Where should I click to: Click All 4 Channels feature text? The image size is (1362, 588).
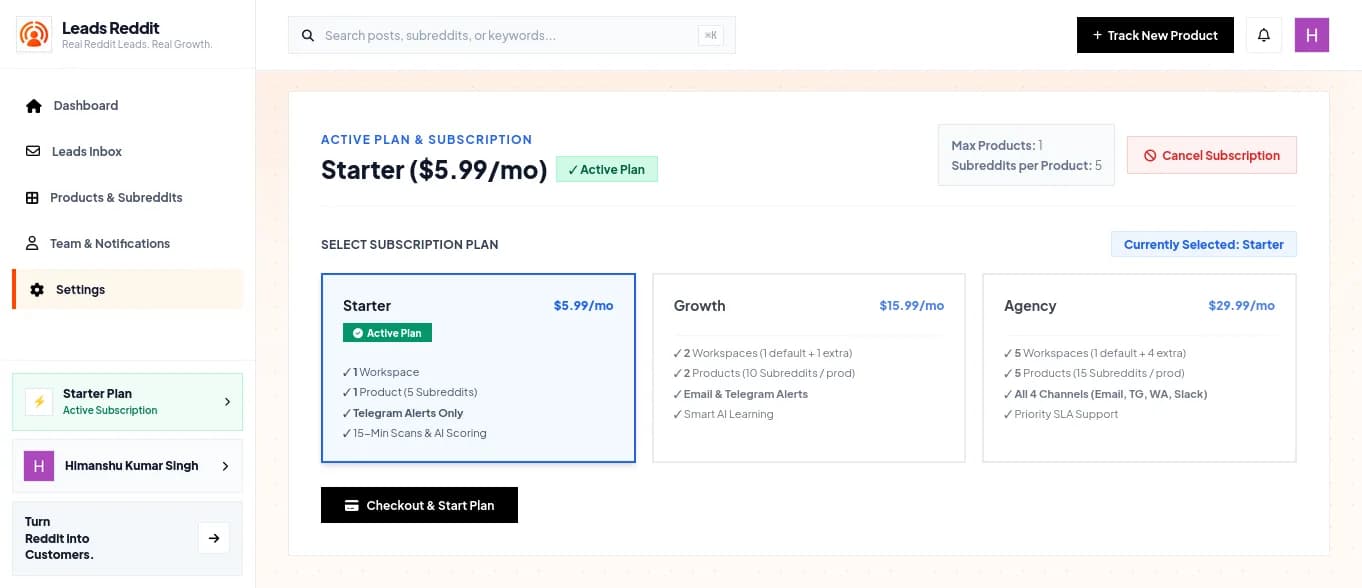tap(1111, 394)
